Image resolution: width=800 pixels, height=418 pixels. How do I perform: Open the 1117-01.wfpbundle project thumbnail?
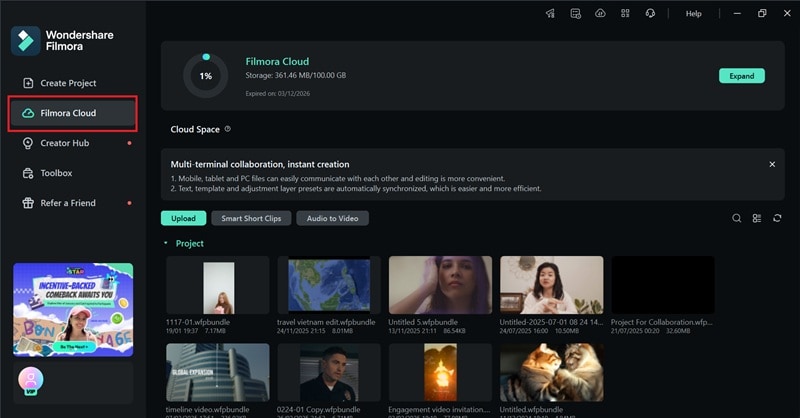(x=218, y=285)
